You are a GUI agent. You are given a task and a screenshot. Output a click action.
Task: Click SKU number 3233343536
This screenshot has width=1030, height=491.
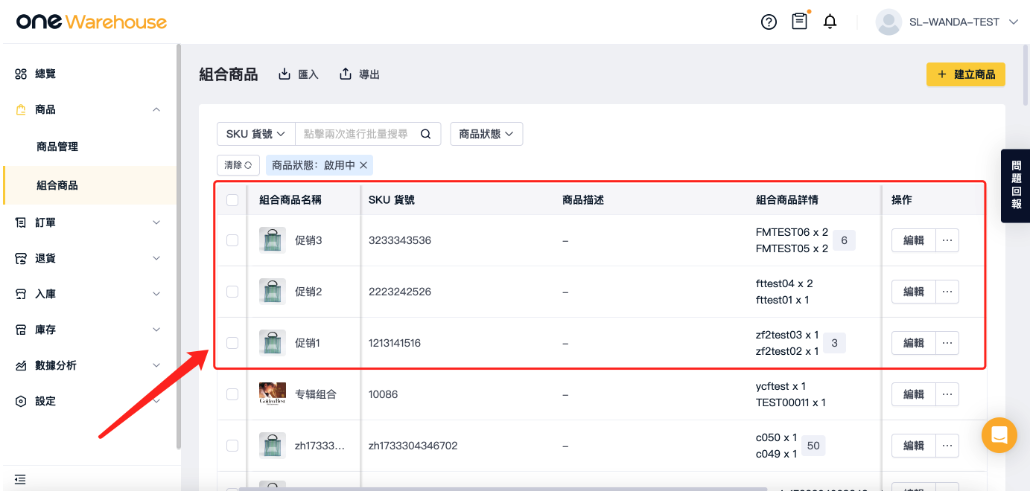(400, 241)
